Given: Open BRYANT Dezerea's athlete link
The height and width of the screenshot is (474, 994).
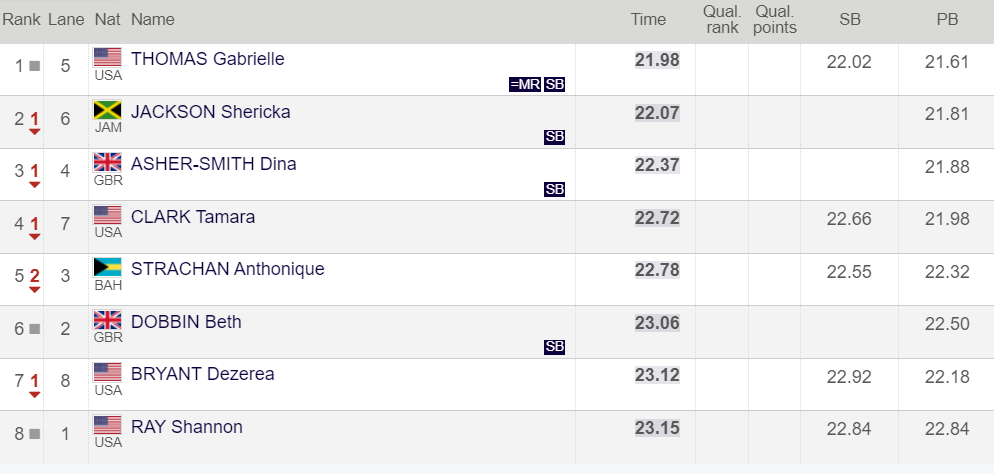Looking at the screenshot, I should [x=202, y=374].
